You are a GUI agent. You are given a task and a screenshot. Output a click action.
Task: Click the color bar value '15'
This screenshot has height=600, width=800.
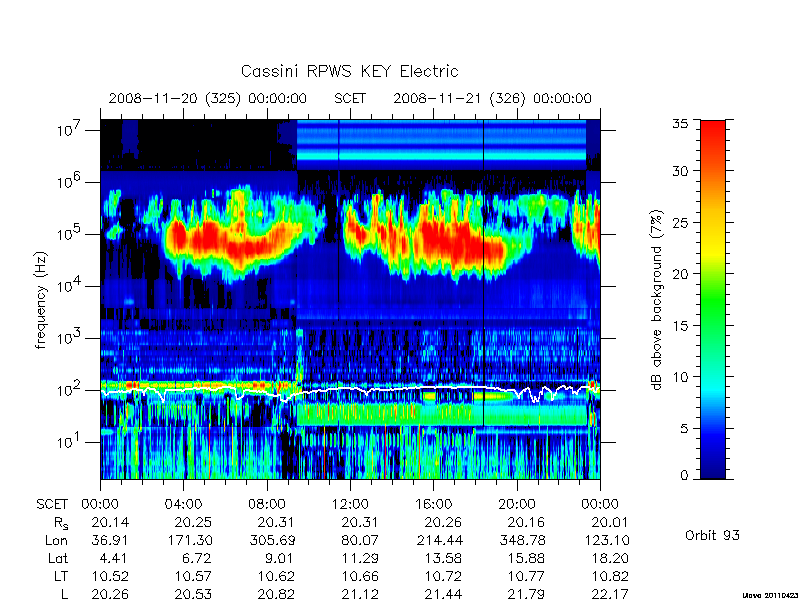[680, 326]
